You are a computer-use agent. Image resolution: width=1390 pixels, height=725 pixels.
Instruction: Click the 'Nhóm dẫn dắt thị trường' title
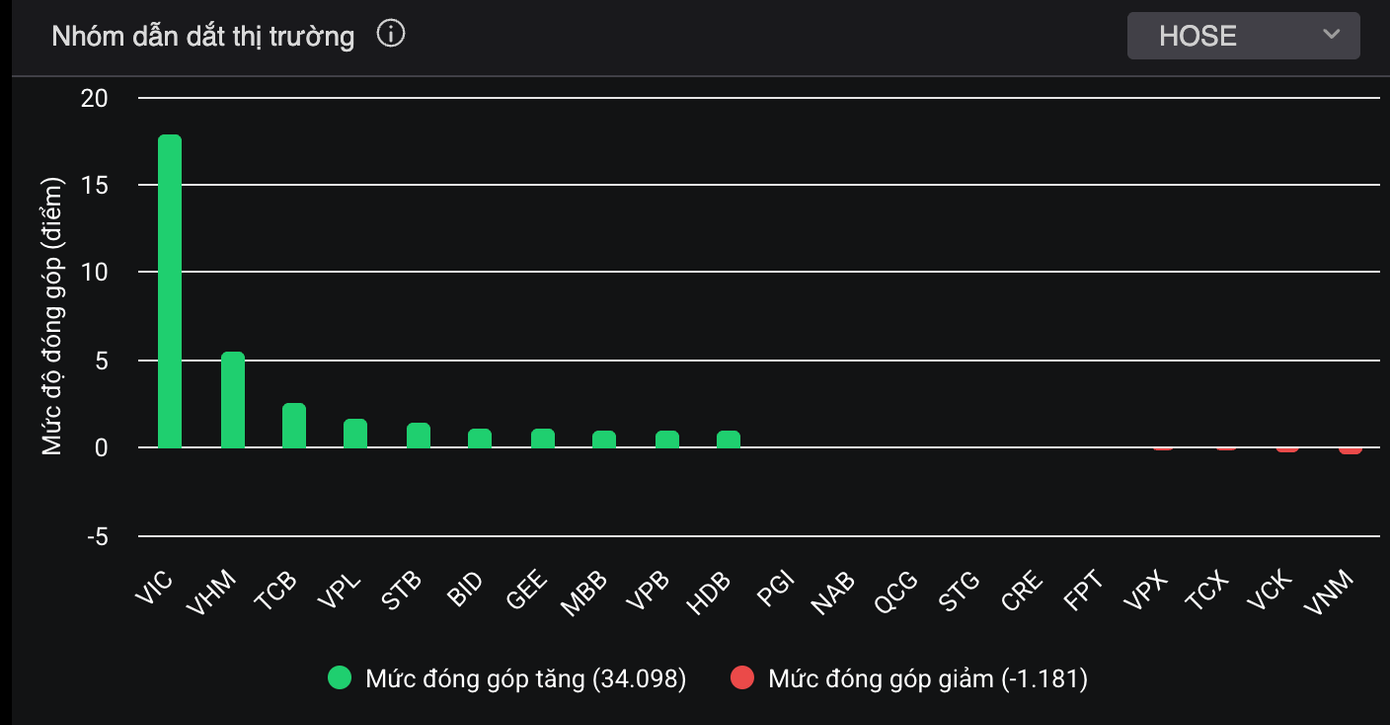click(203, 37)
